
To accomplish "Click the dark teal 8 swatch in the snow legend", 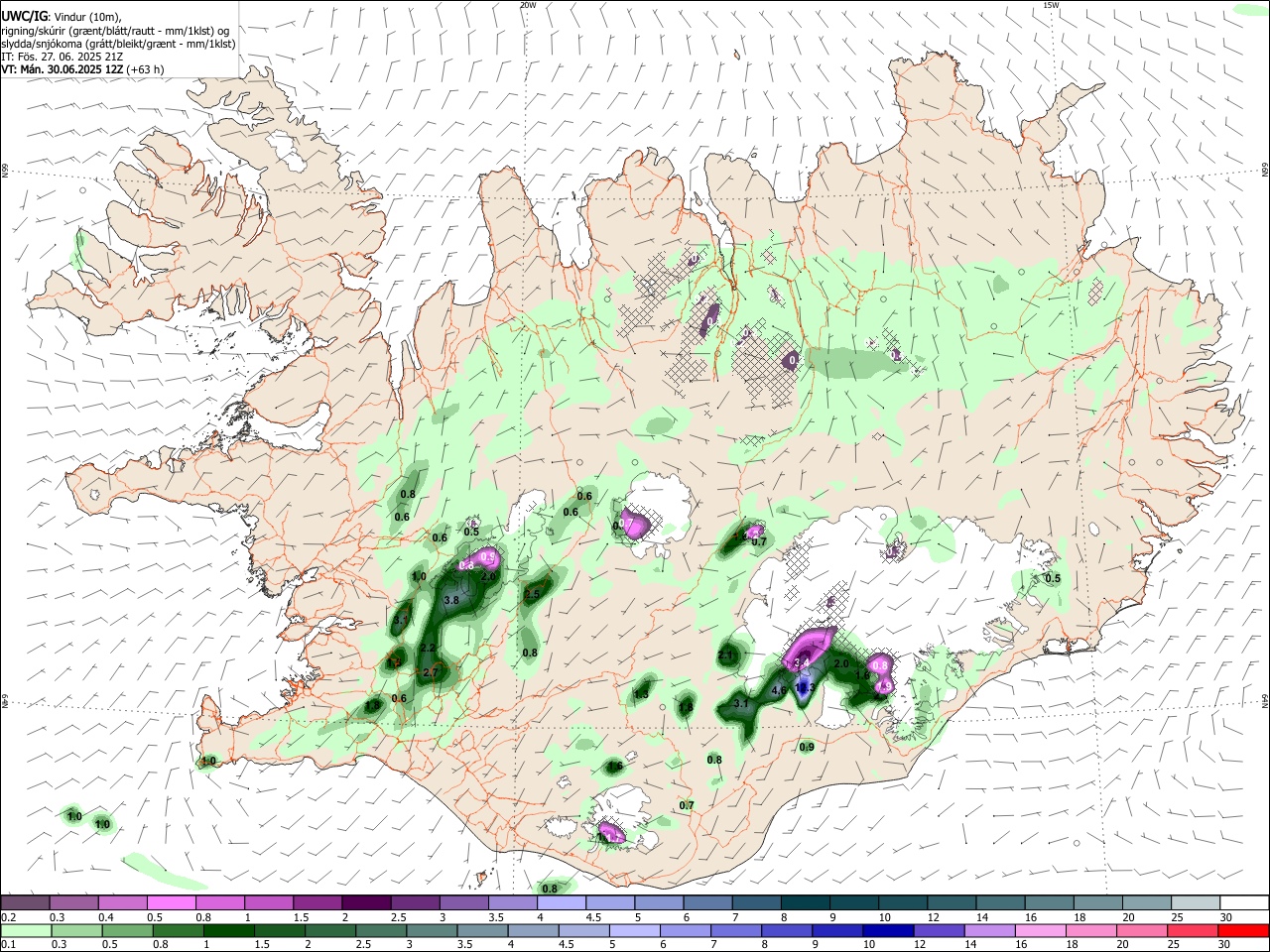I will pyautogui.click(x=806, y=902).
